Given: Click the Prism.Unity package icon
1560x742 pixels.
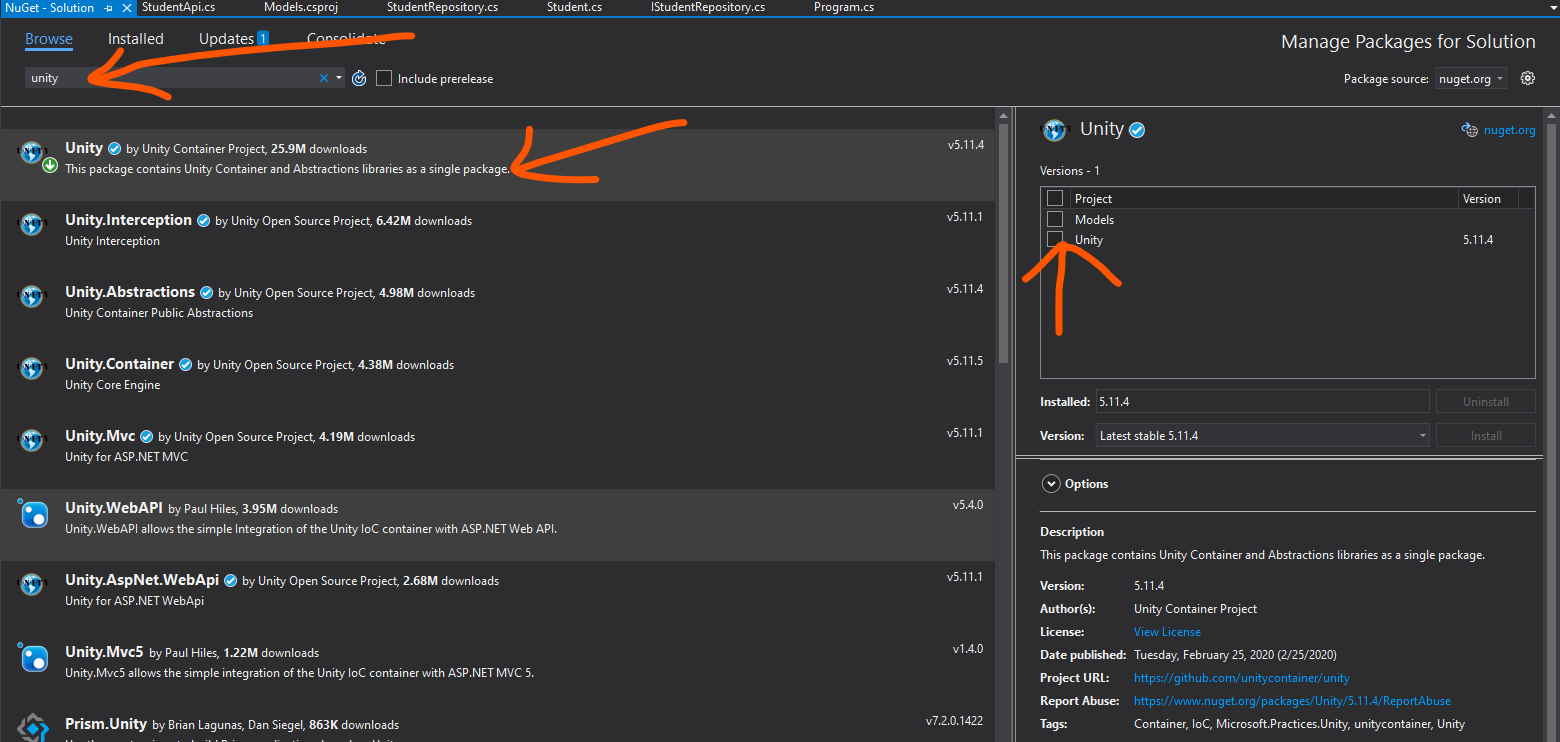Looking at the screenshot, I should [34, 727].
